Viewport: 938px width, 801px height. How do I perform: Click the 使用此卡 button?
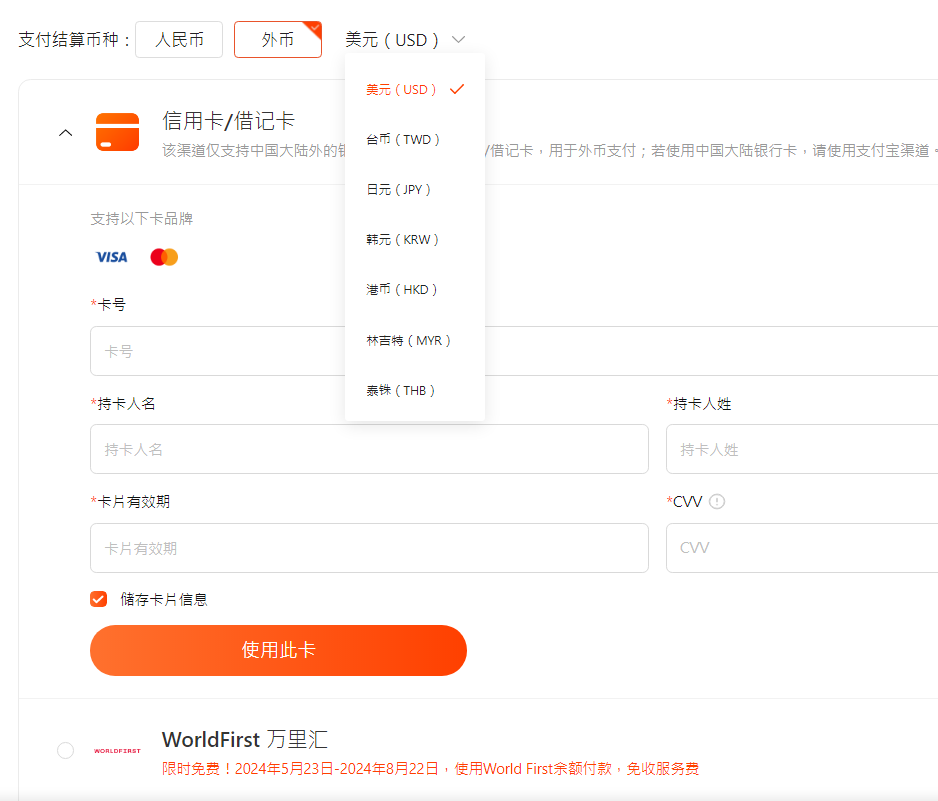pos(278,650)
